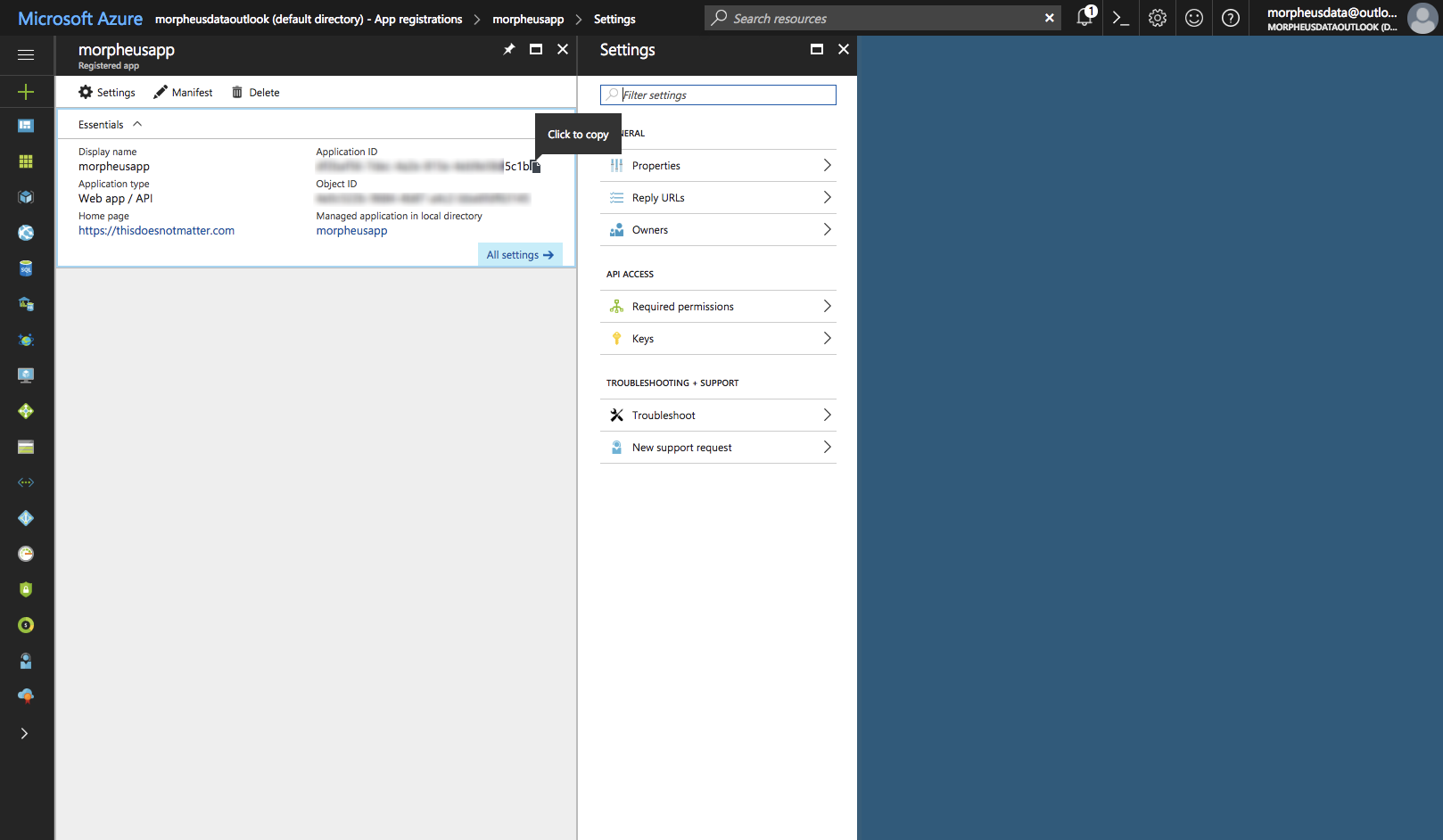Click the Troubleshoot row chevron arrow

click(827, 415)
